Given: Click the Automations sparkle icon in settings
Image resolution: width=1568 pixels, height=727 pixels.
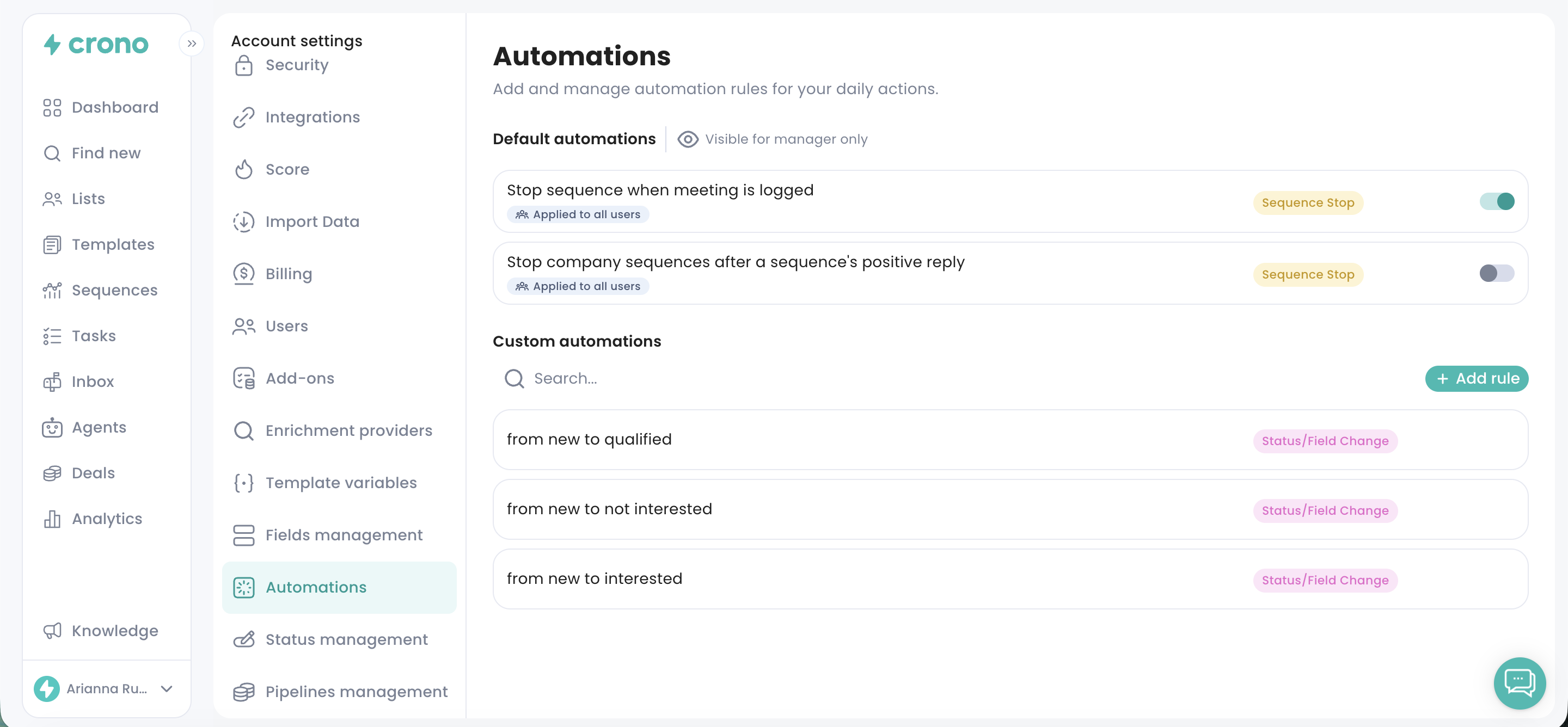Looking at the screenshot, I should 243,588.
